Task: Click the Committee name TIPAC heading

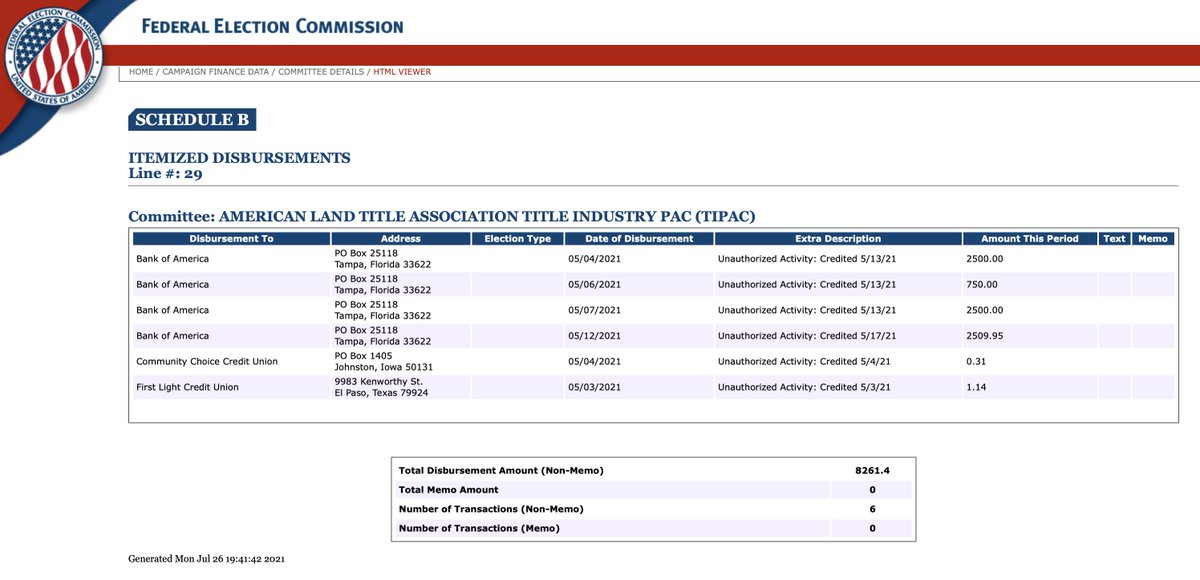Action: (x=442, y=216)
